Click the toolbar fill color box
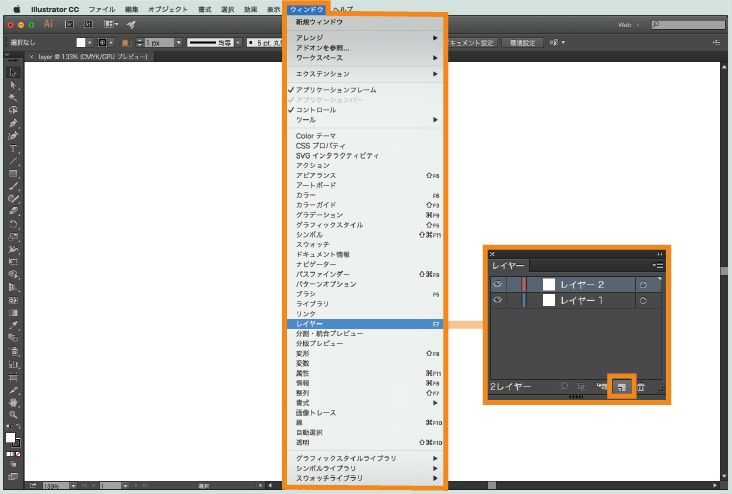 tap(10, 438)
